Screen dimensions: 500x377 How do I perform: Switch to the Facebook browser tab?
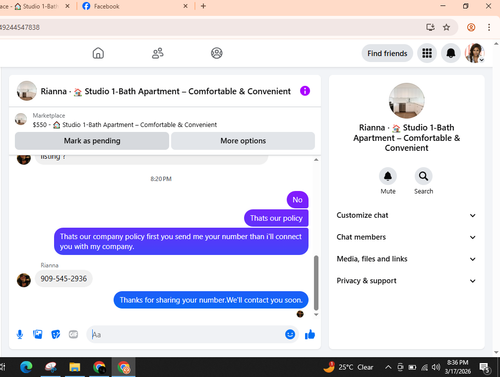click(x=133, y=6)
